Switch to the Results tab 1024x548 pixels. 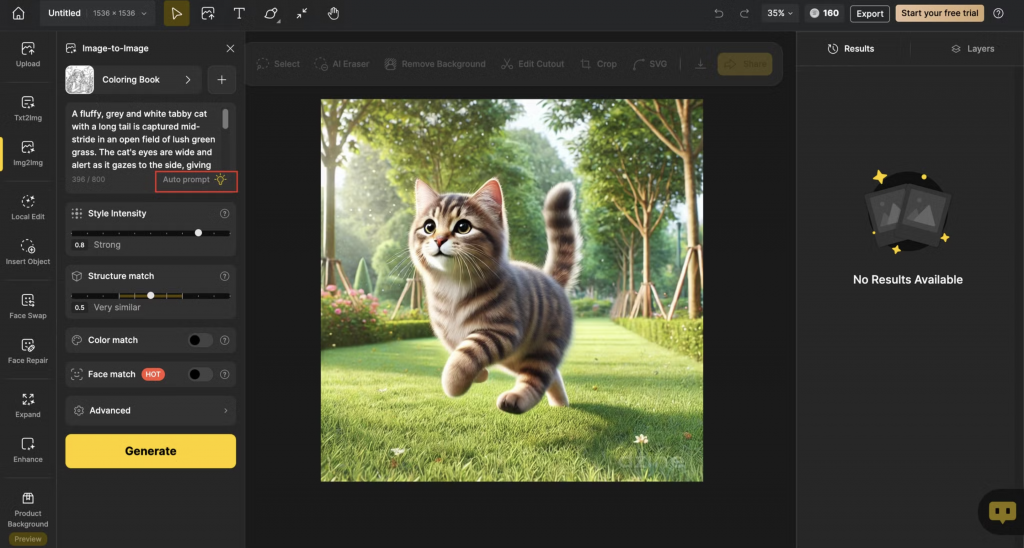[851, 48]
